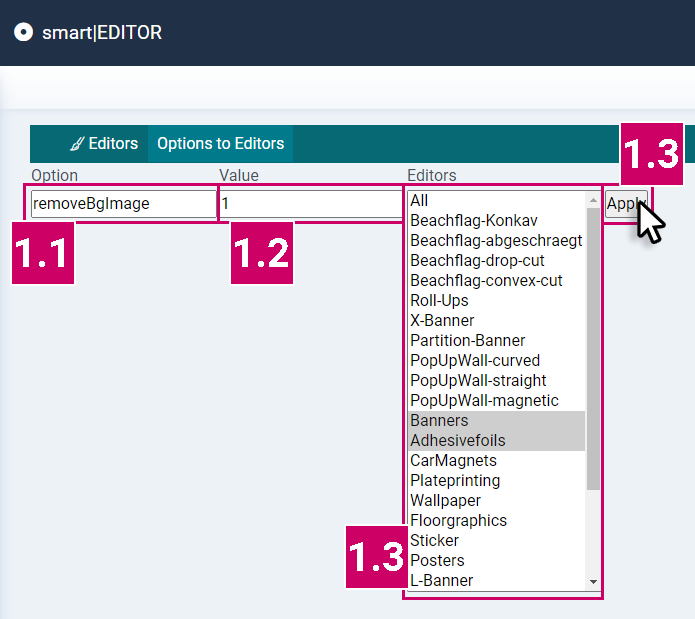Open the Editors tab
Image resolution: width=695 pixels, height=619 pixels.
104,144
